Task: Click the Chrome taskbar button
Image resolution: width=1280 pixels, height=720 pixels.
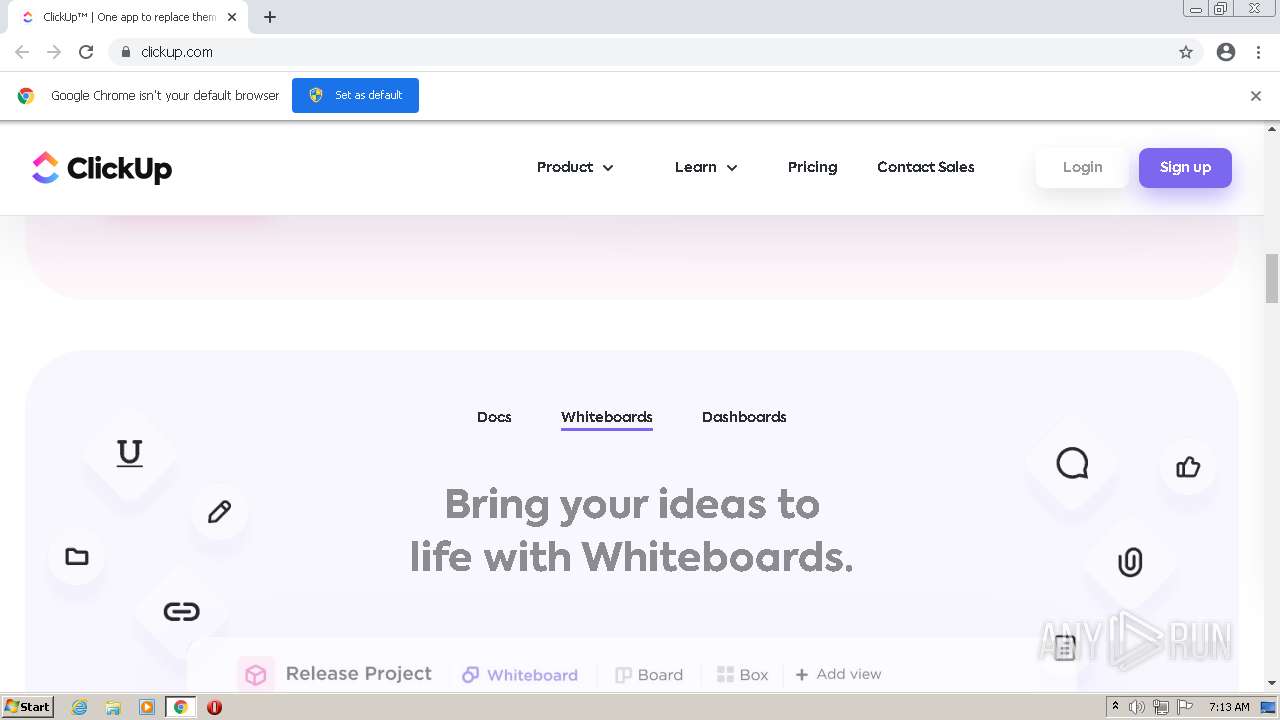Action: [x=181, y=707]
